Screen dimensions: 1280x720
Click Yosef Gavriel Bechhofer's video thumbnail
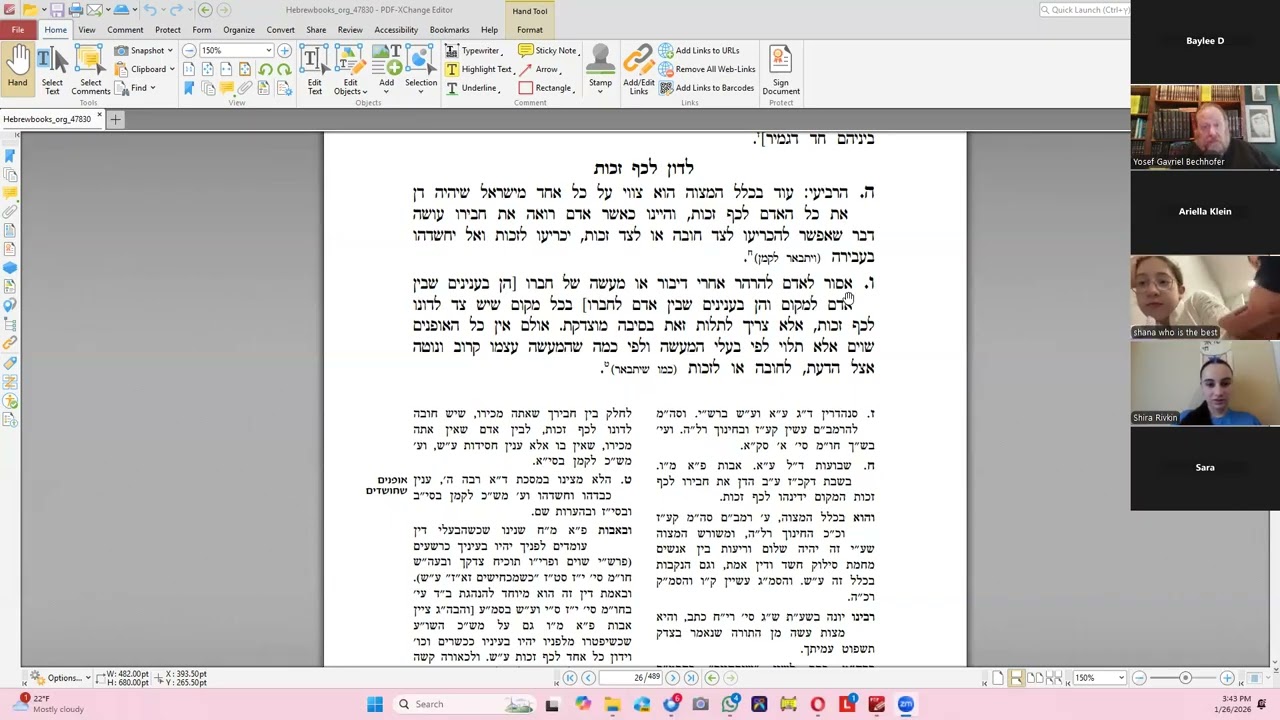click(1205, 126)
